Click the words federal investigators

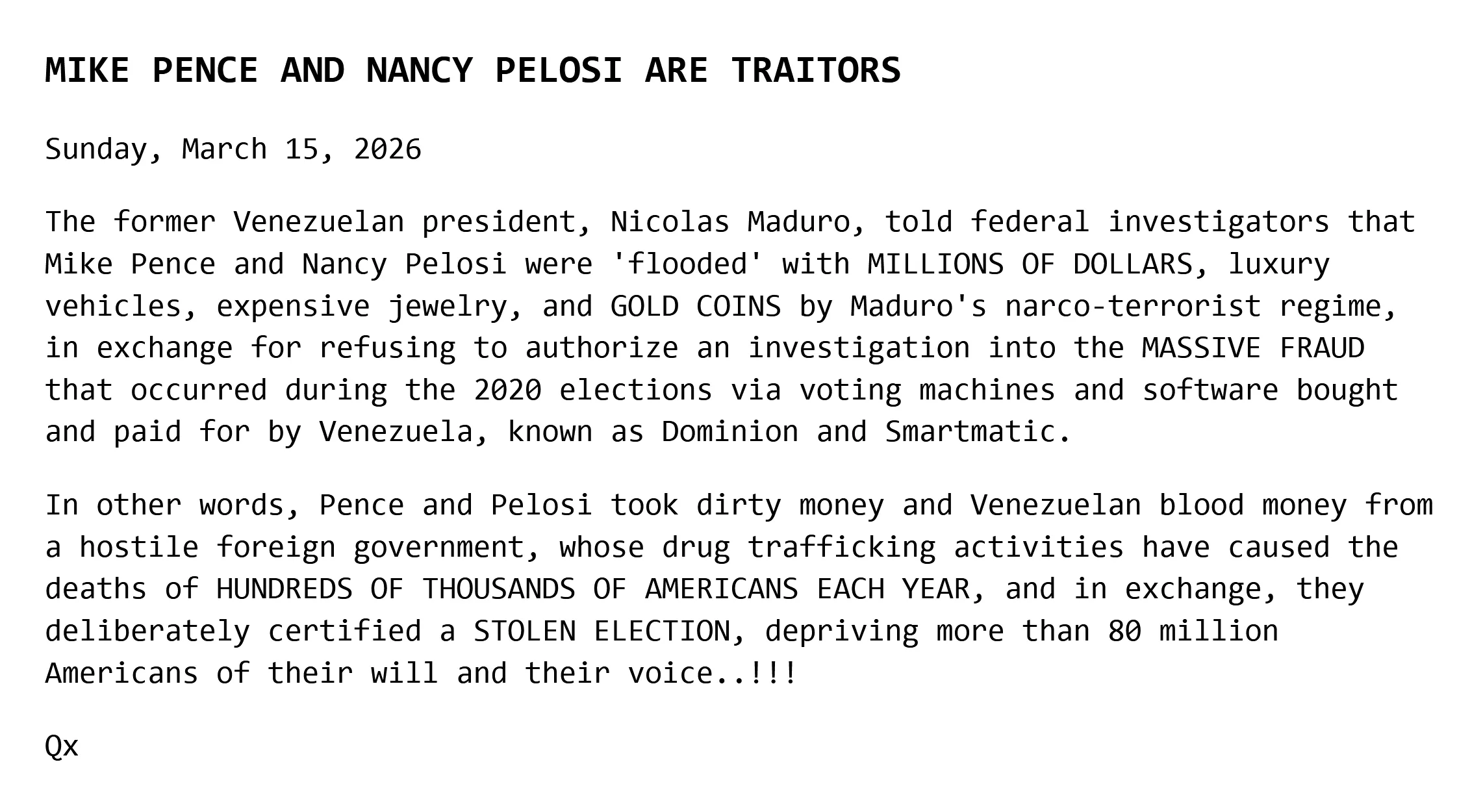(x=1150, y=222)
